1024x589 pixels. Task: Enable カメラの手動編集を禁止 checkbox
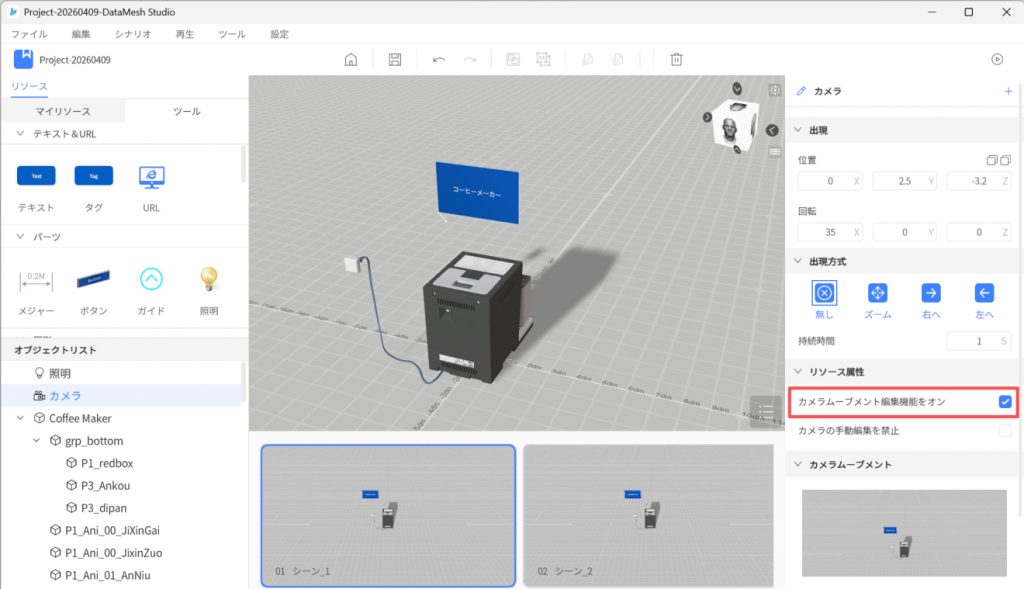pos(1005,431)
